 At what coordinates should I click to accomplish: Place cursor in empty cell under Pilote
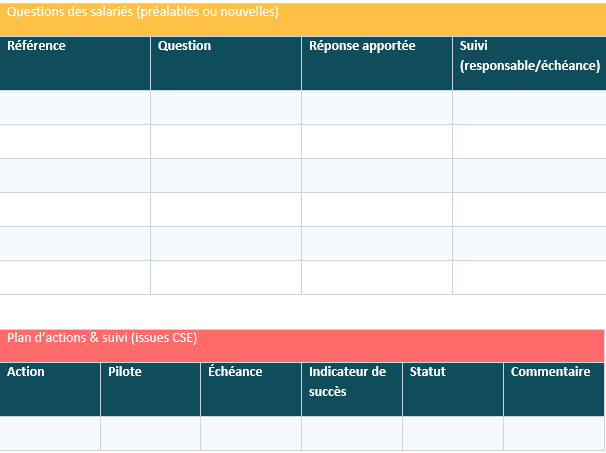click(x=151, y=433)
